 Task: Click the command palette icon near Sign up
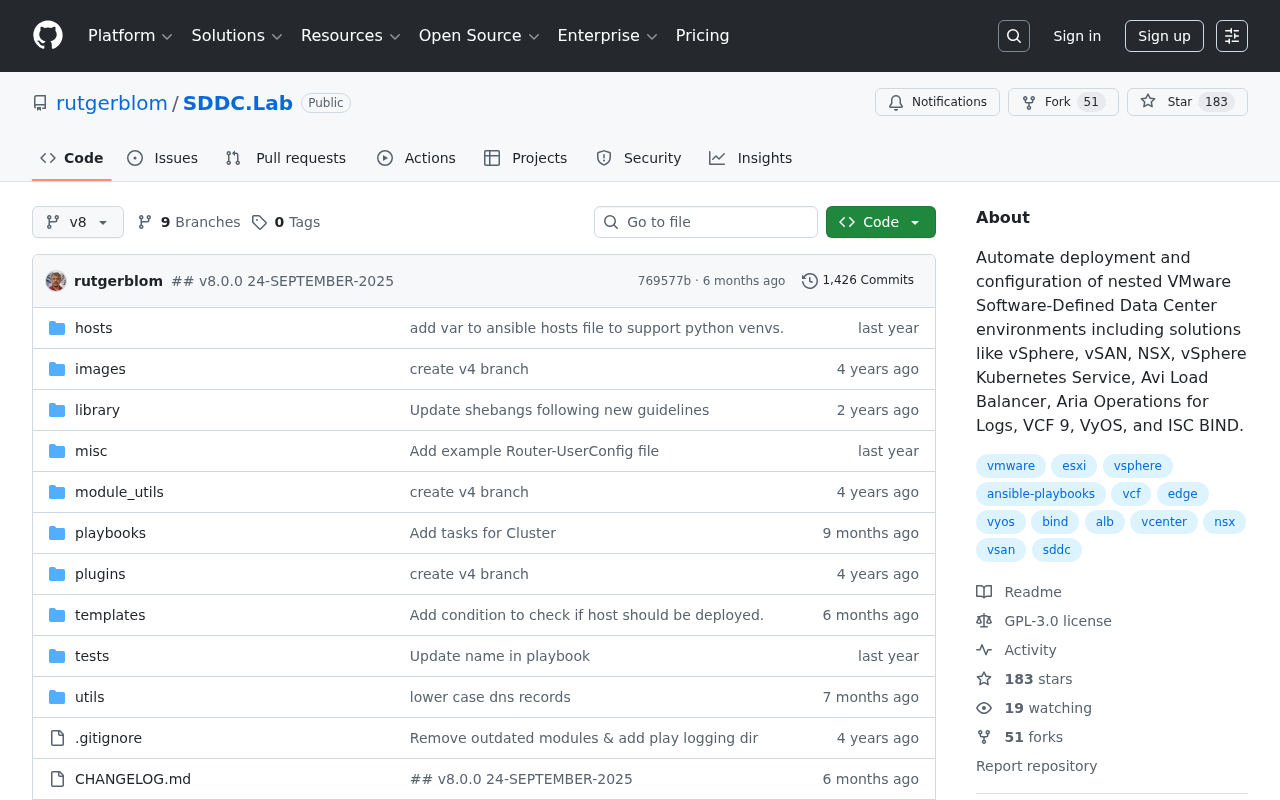coord(1231,35)
